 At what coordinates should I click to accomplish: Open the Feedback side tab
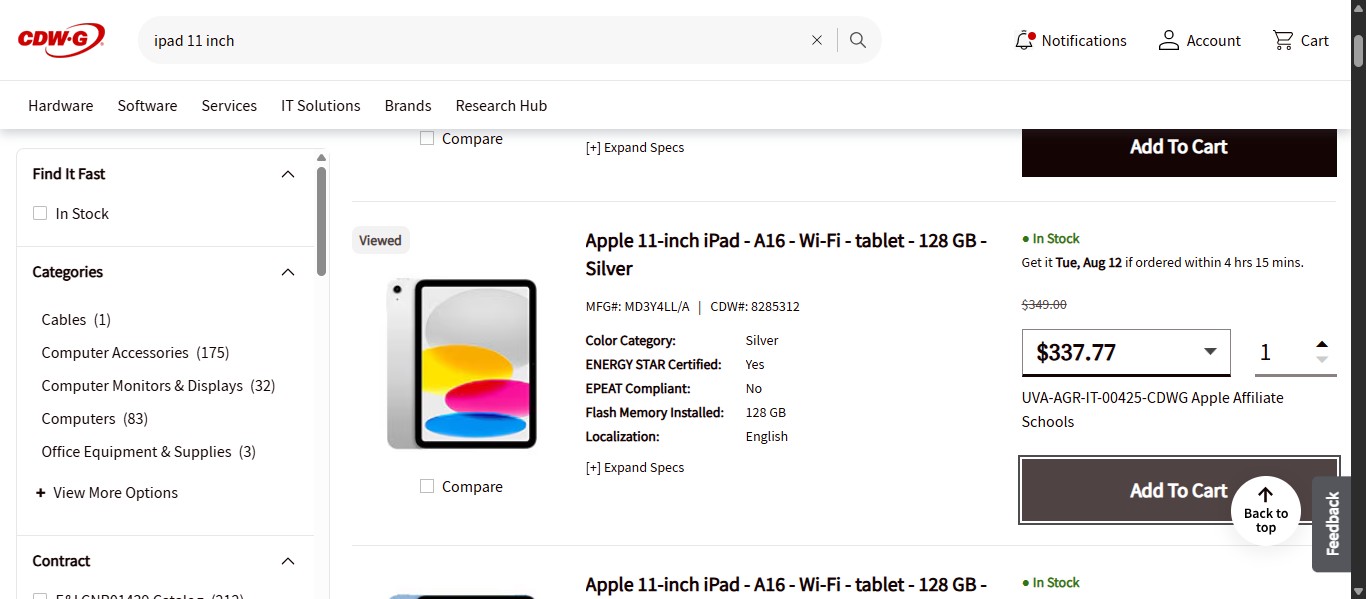[x=1332, y=524]
